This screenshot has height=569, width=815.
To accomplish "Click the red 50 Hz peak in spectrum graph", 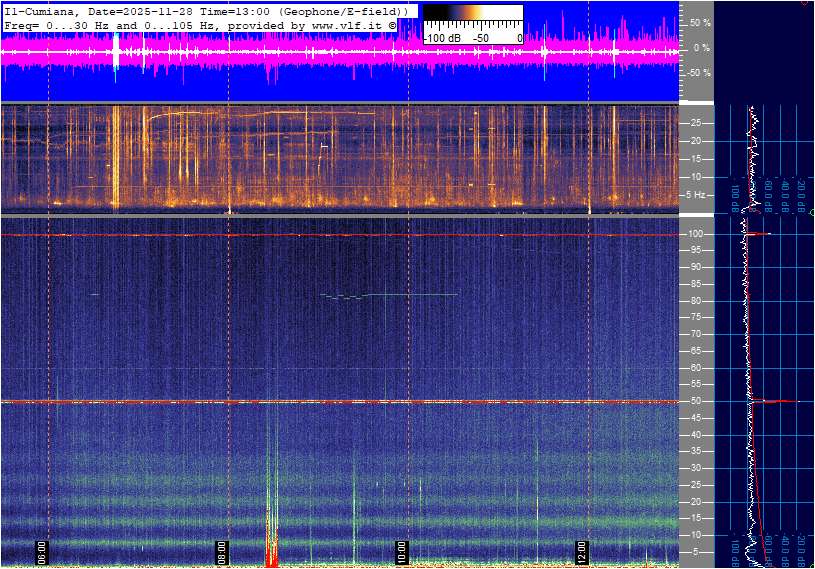I will coord(785,402).
